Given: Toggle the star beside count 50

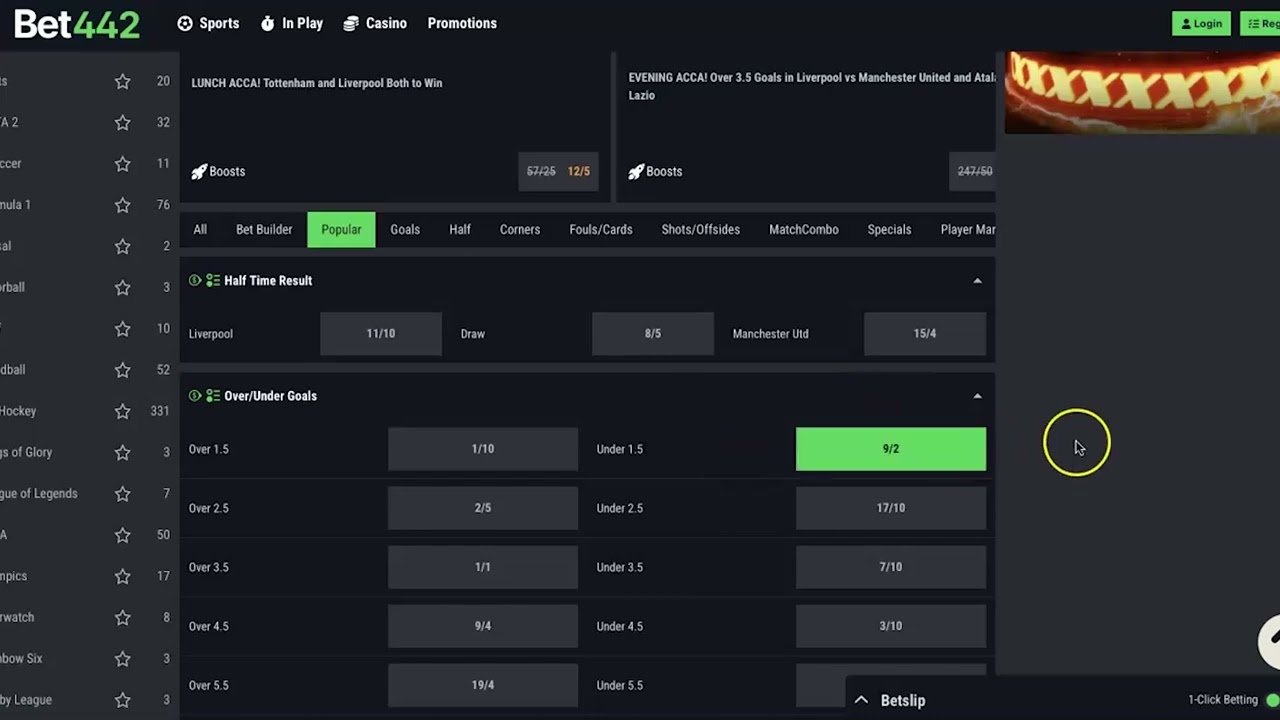Looking at the screenshot, I should (x=122, y=535).
